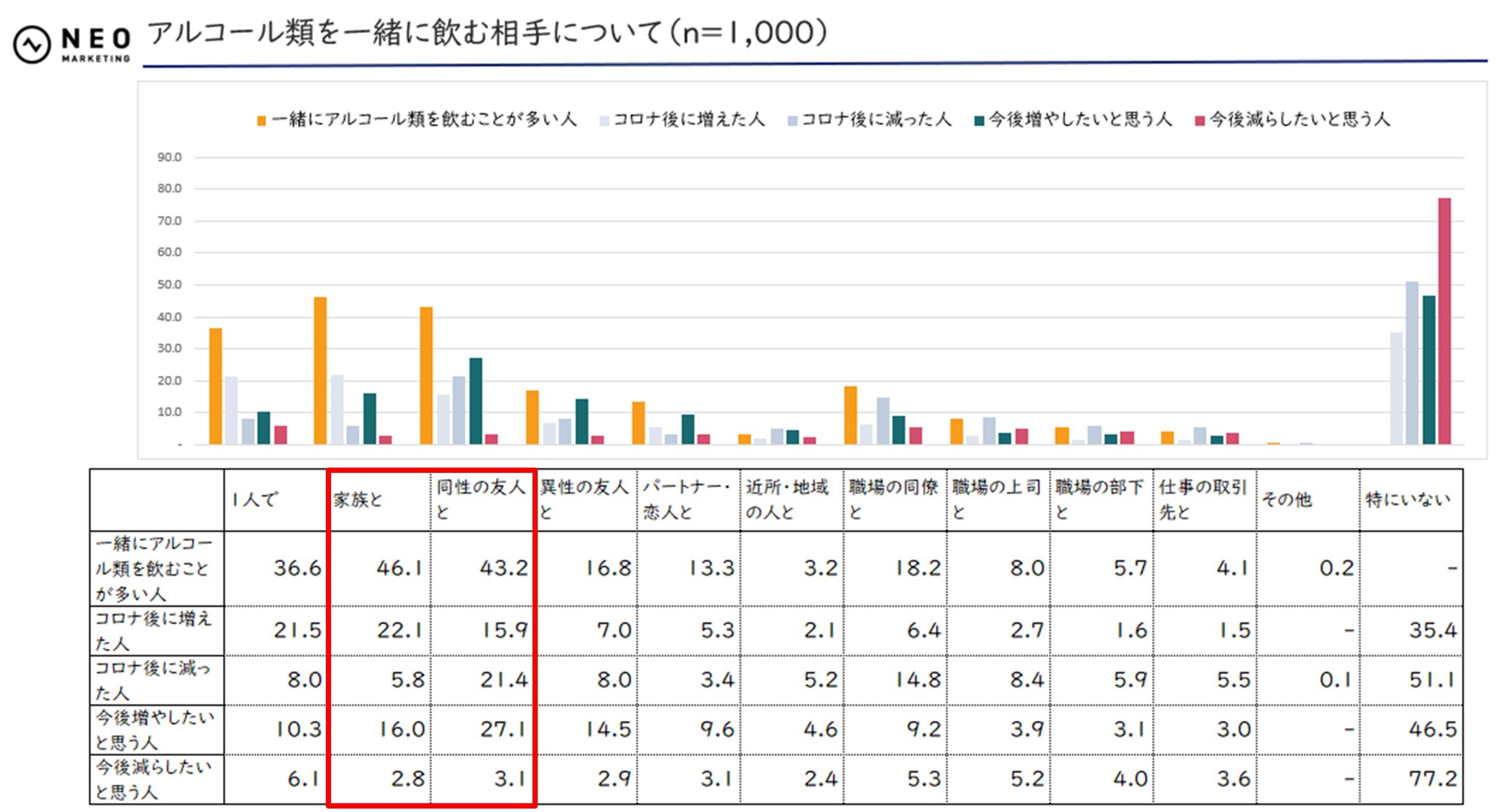
Task: Select the 特にいない column header
Action: pos(1409,499)
